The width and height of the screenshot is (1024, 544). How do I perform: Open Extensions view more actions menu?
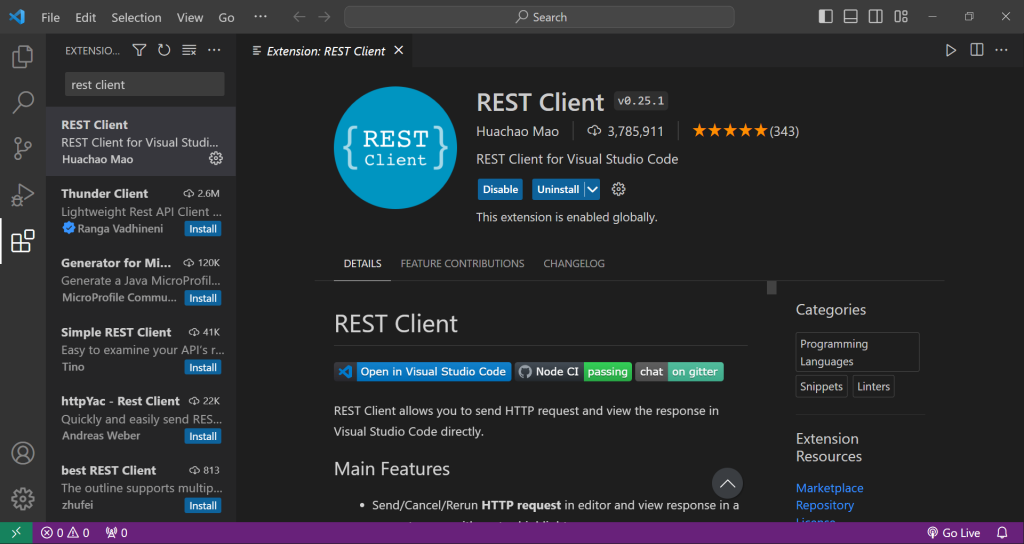(214, 50)
